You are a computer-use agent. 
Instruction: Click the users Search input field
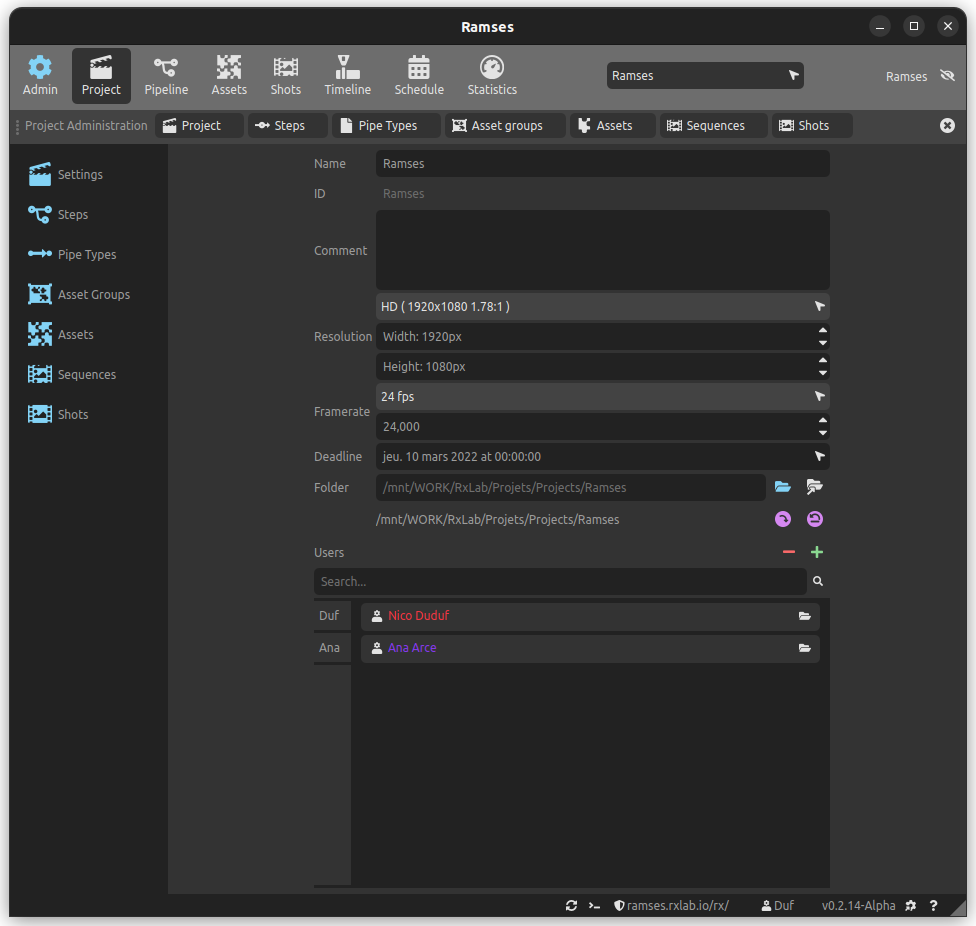(560, 581)
